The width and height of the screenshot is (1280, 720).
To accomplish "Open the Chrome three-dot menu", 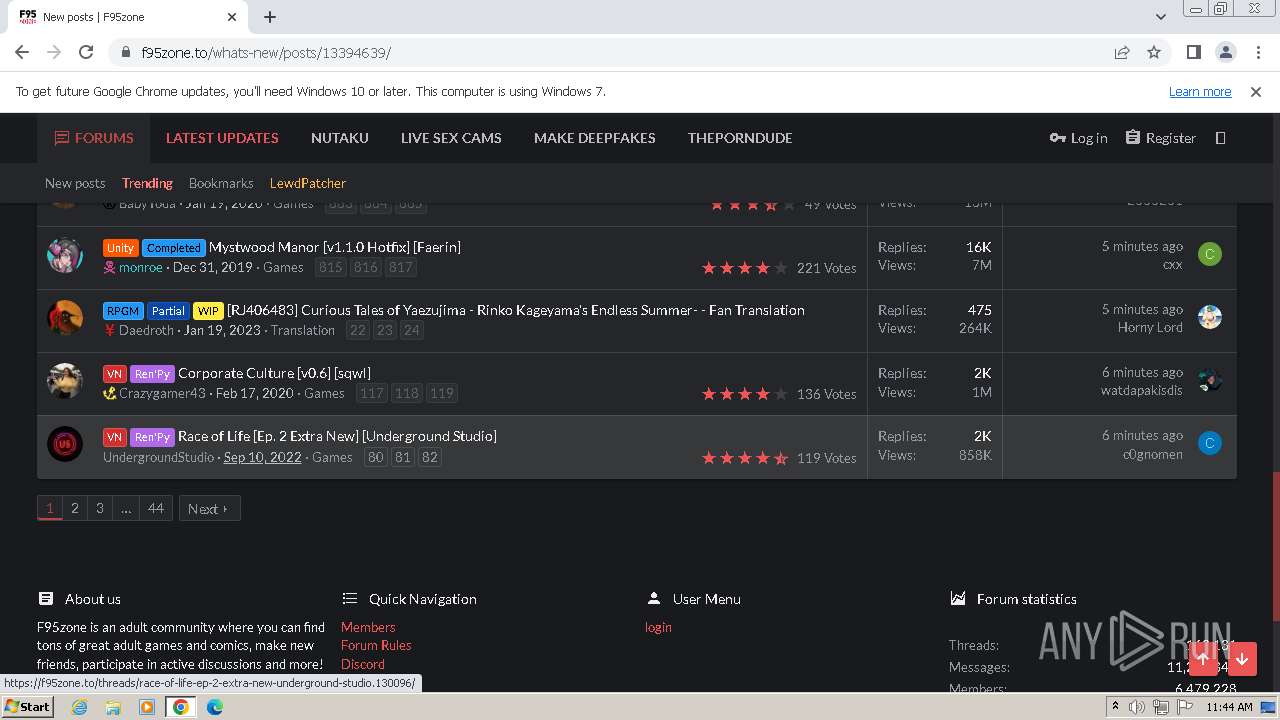I will pyautogui.click(x=1257, y=52).
